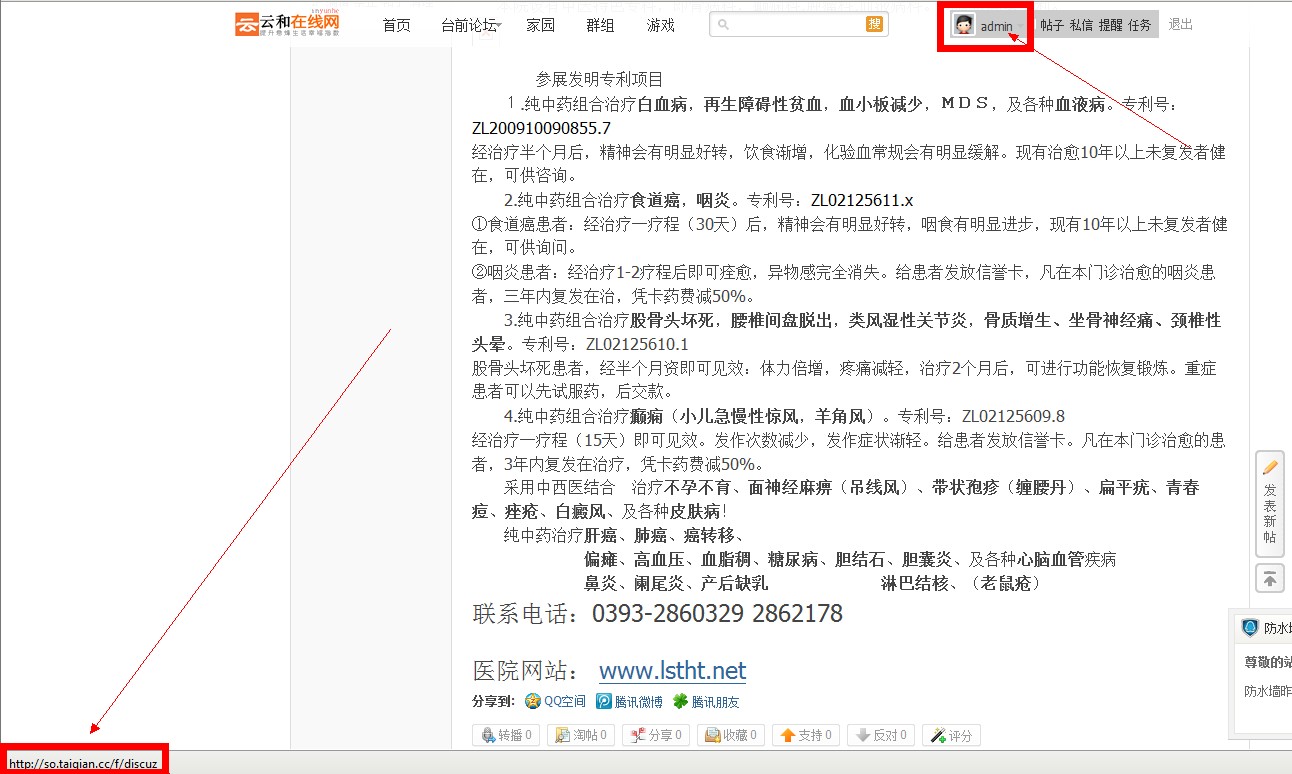Open 任务 tasks link in header
1292x774 pixels.
(x=1140, y=25)
